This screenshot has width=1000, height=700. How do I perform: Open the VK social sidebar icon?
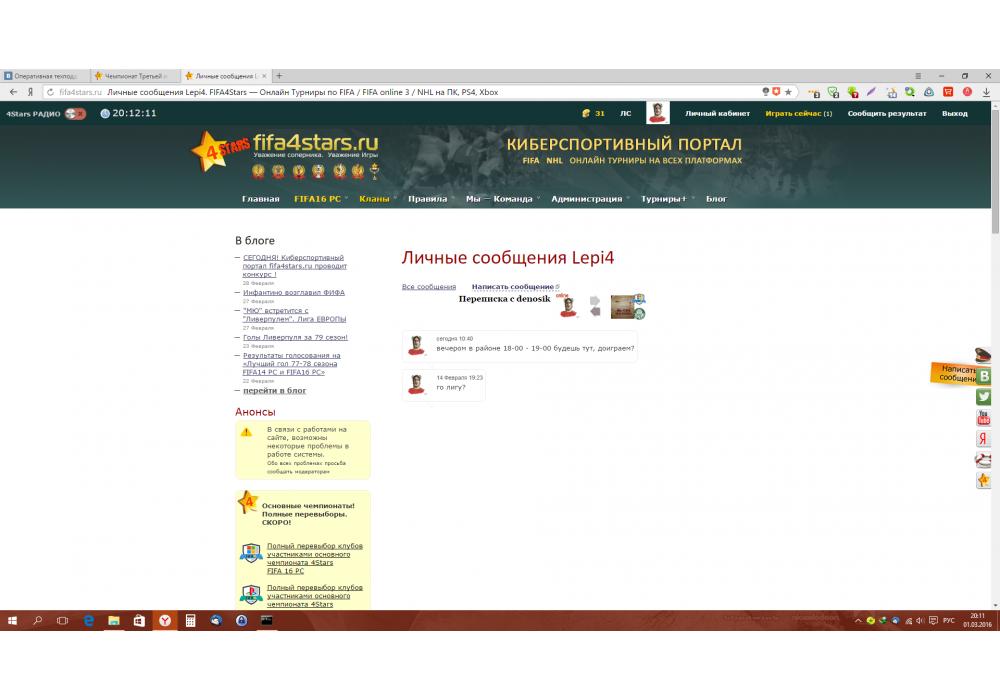tap(984, 376)
